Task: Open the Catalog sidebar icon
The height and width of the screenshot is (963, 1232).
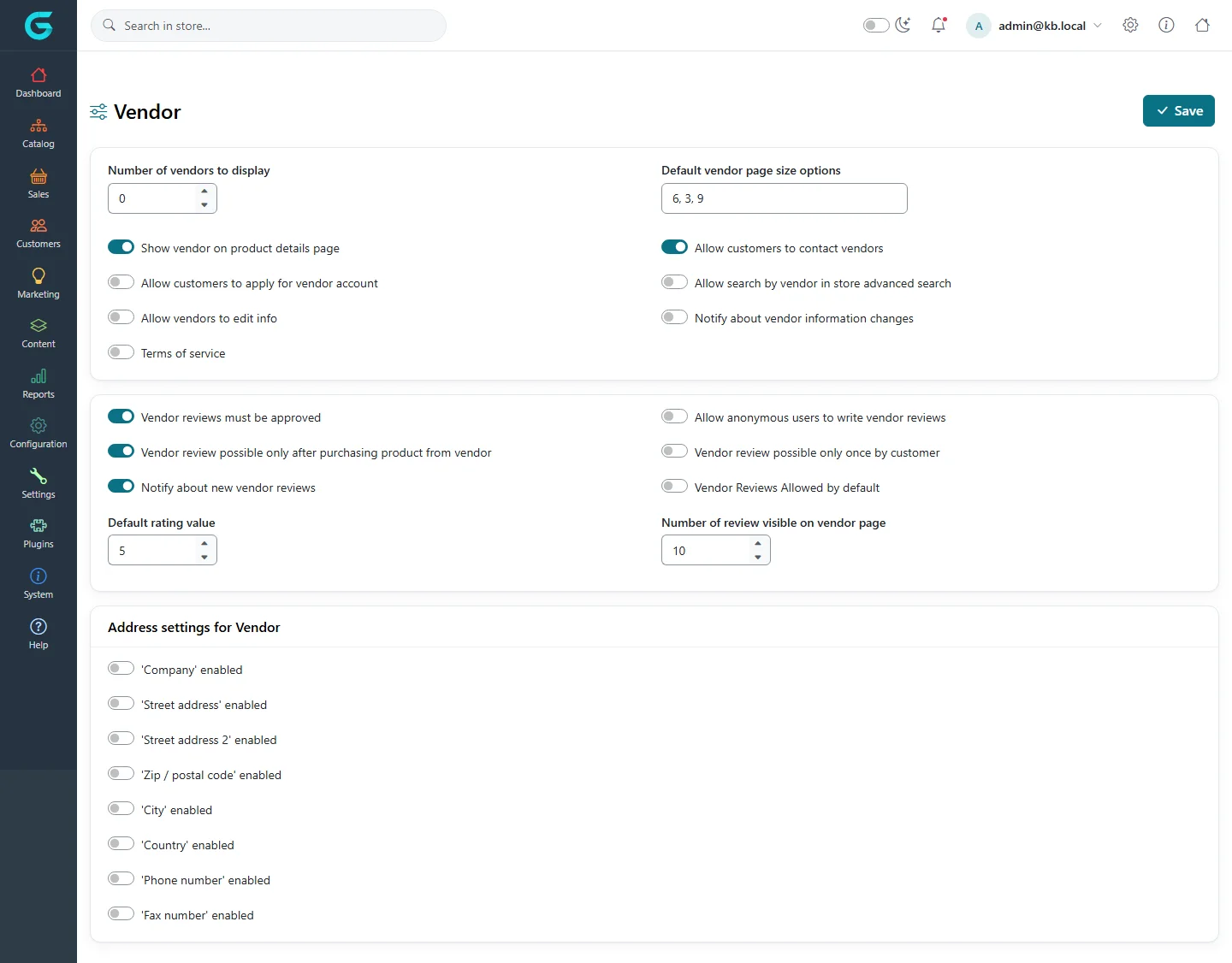Action: tap(38, 126)
